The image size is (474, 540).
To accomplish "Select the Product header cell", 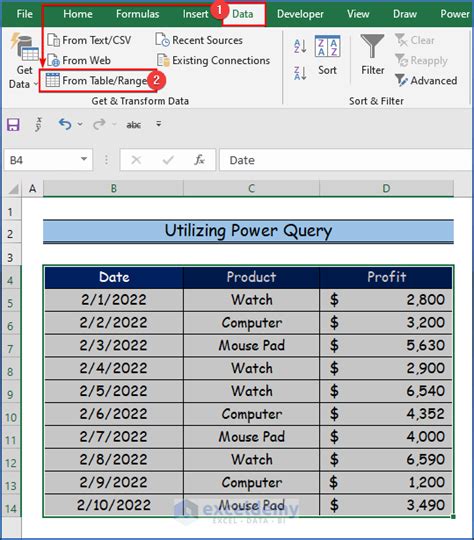I will 251,277.
